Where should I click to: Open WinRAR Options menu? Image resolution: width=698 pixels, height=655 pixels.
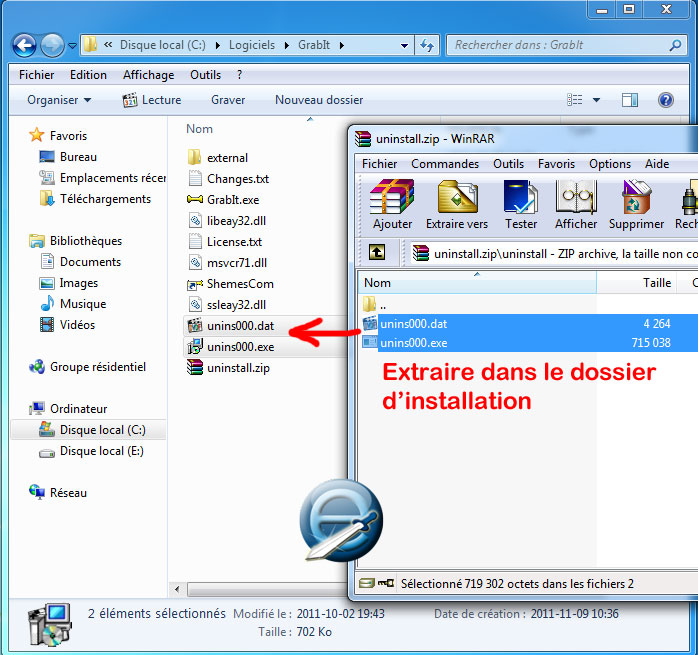(610, 164)
